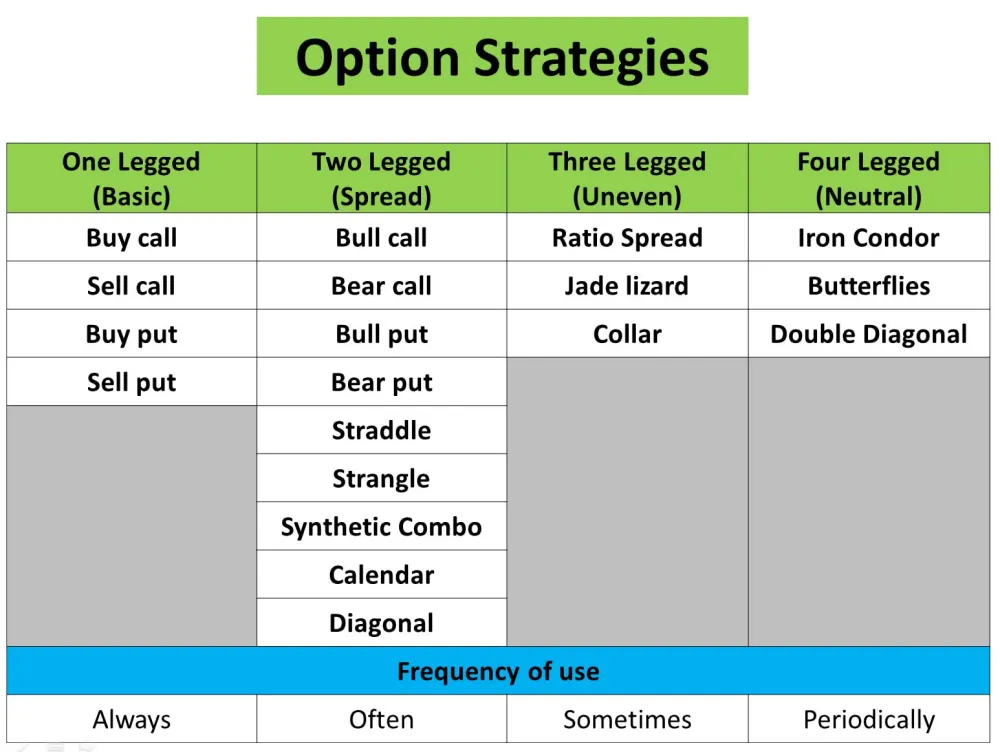This screenshot has width=1000, height=752.
Task: Select the Bear put cell
Action: coord(381,381)
